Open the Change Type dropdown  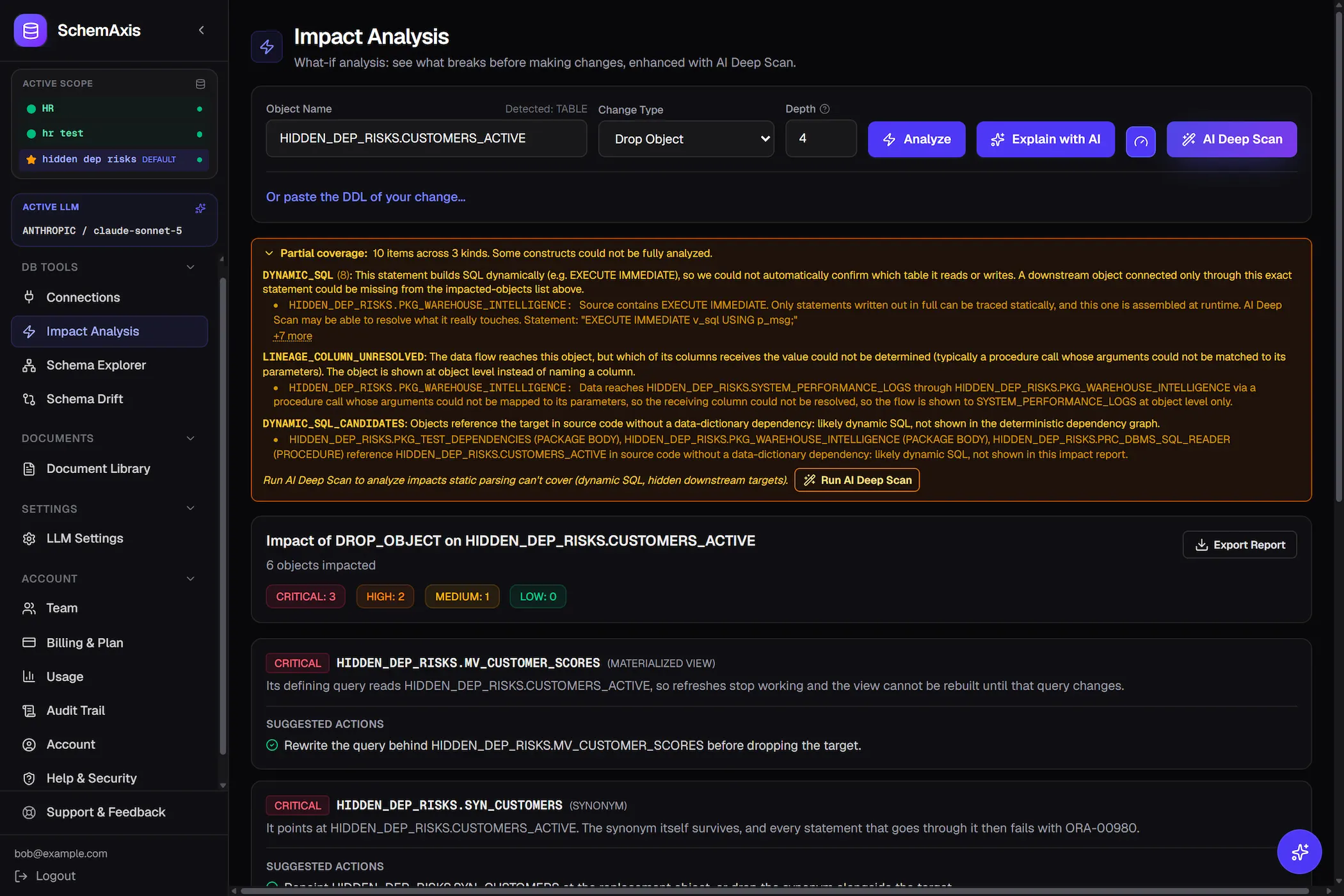point(686,139)
